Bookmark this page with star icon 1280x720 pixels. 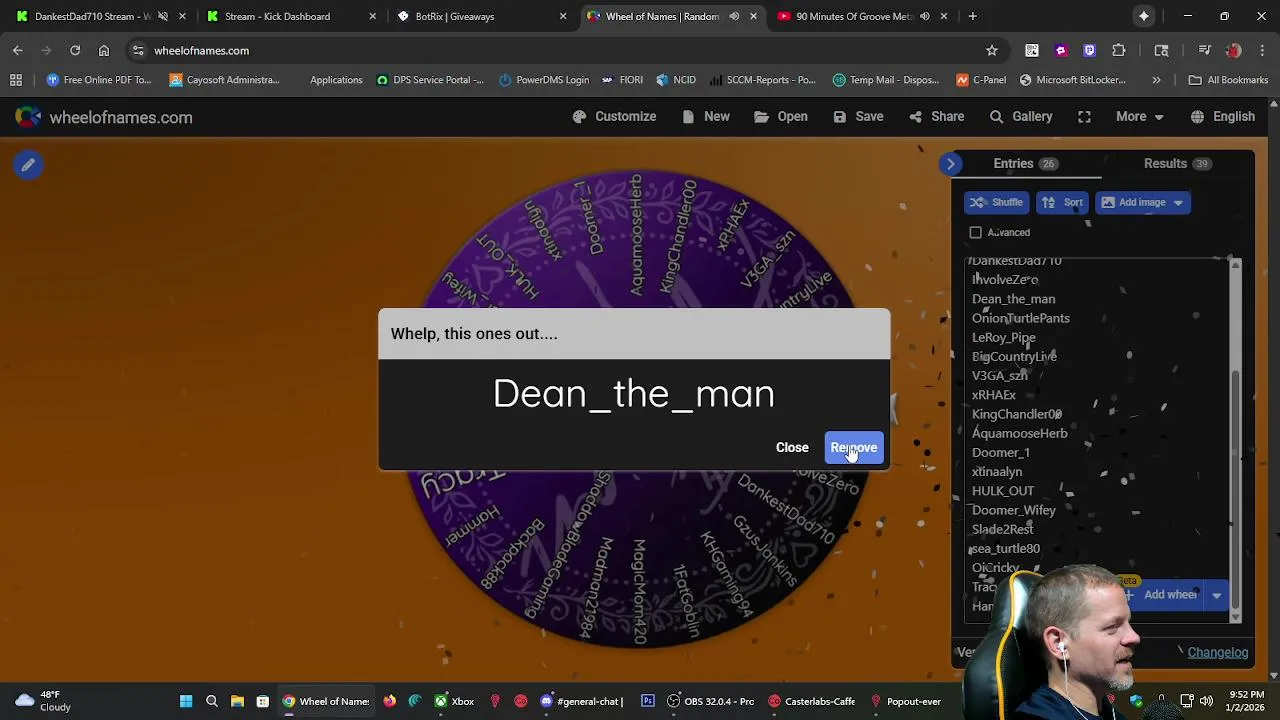point(992,50)
